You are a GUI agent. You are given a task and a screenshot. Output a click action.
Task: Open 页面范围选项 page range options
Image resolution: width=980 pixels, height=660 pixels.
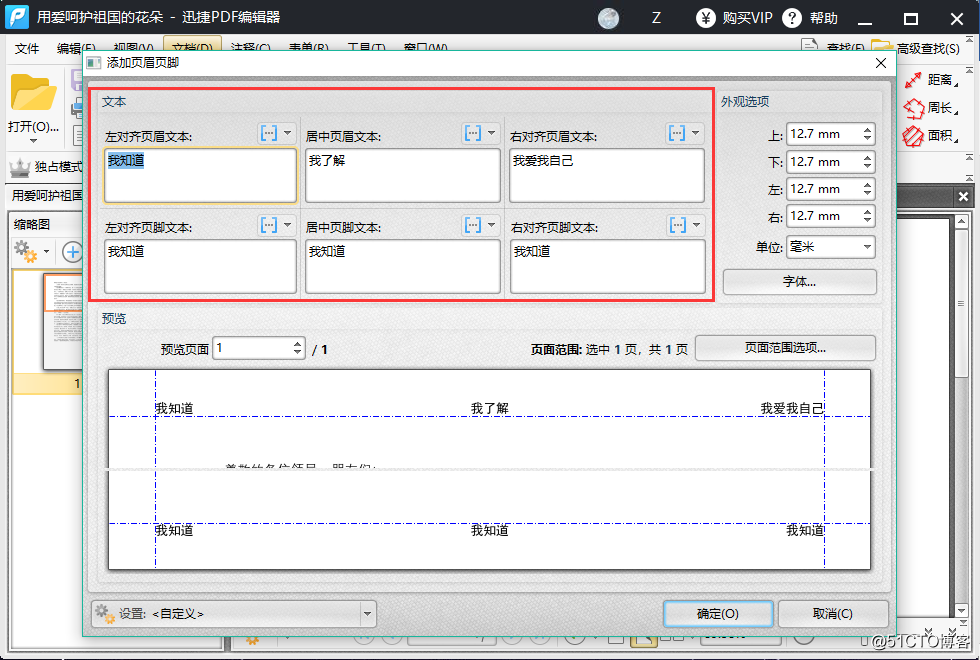pos(785,348)
